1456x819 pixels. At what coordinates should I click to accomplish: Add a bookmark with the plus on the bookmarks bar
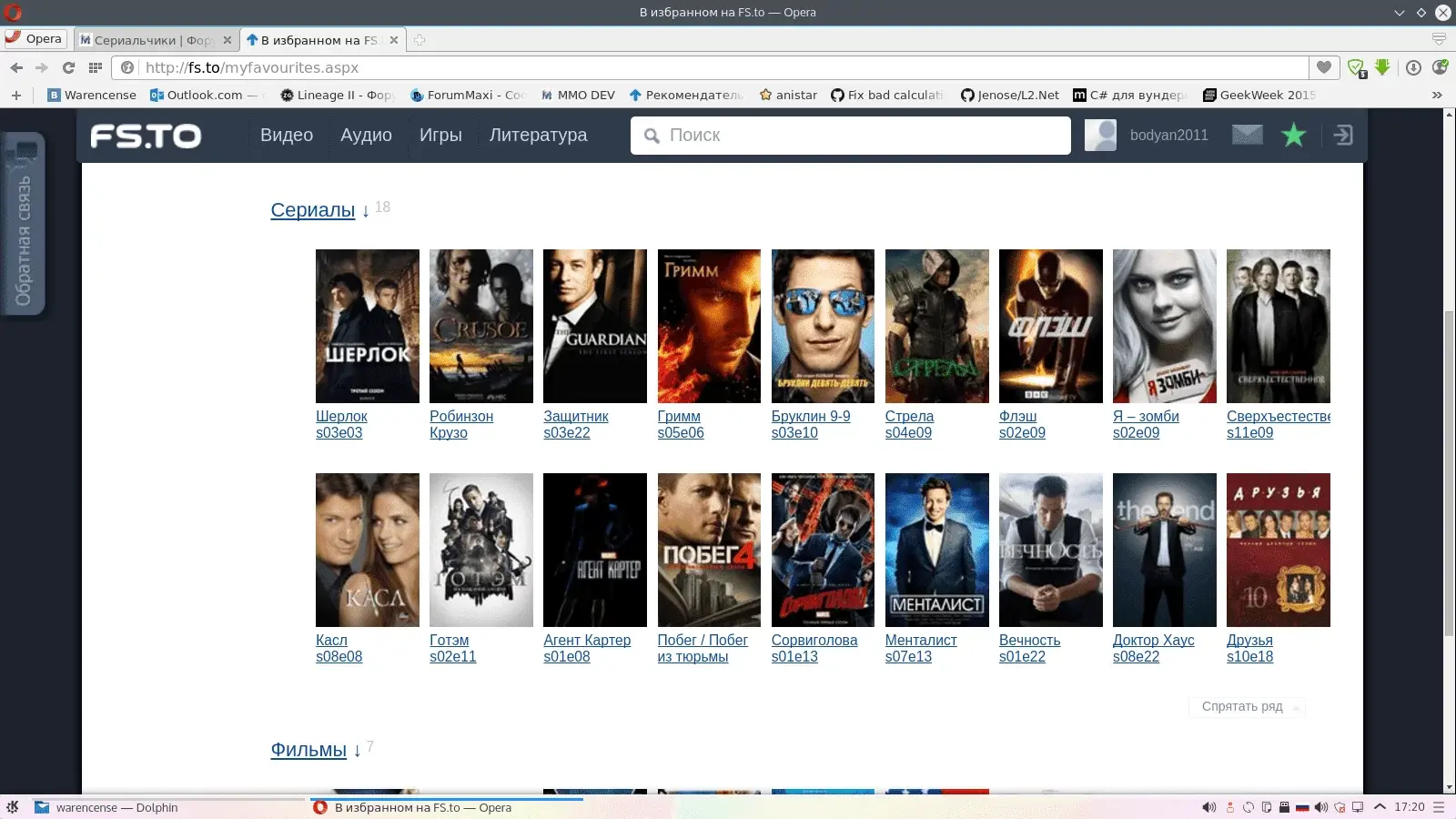click(x=15, y=95)
